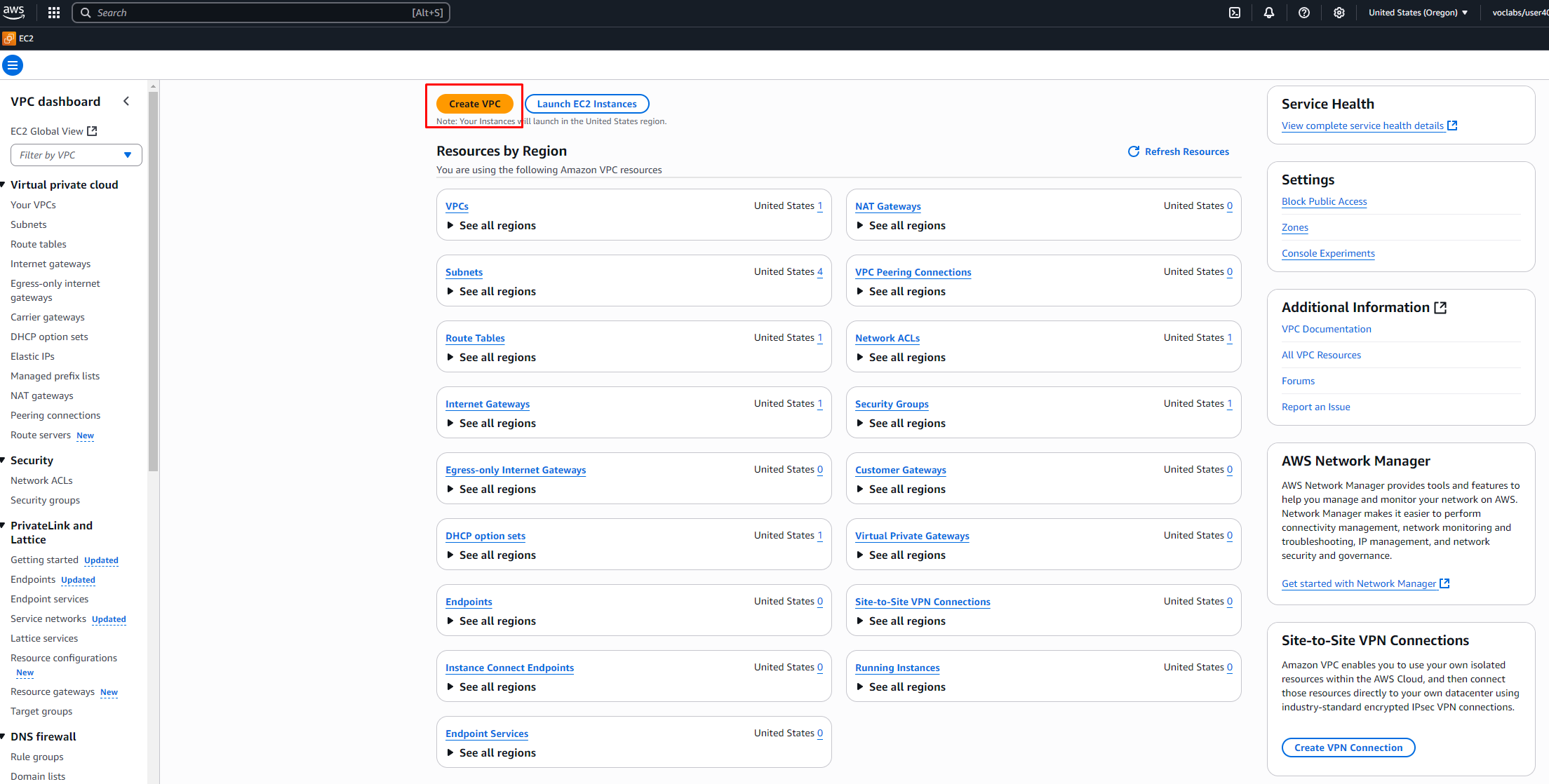Click the Launch EC2 Instances button
Screen dimensions: 1549x784
click(587, 104)
